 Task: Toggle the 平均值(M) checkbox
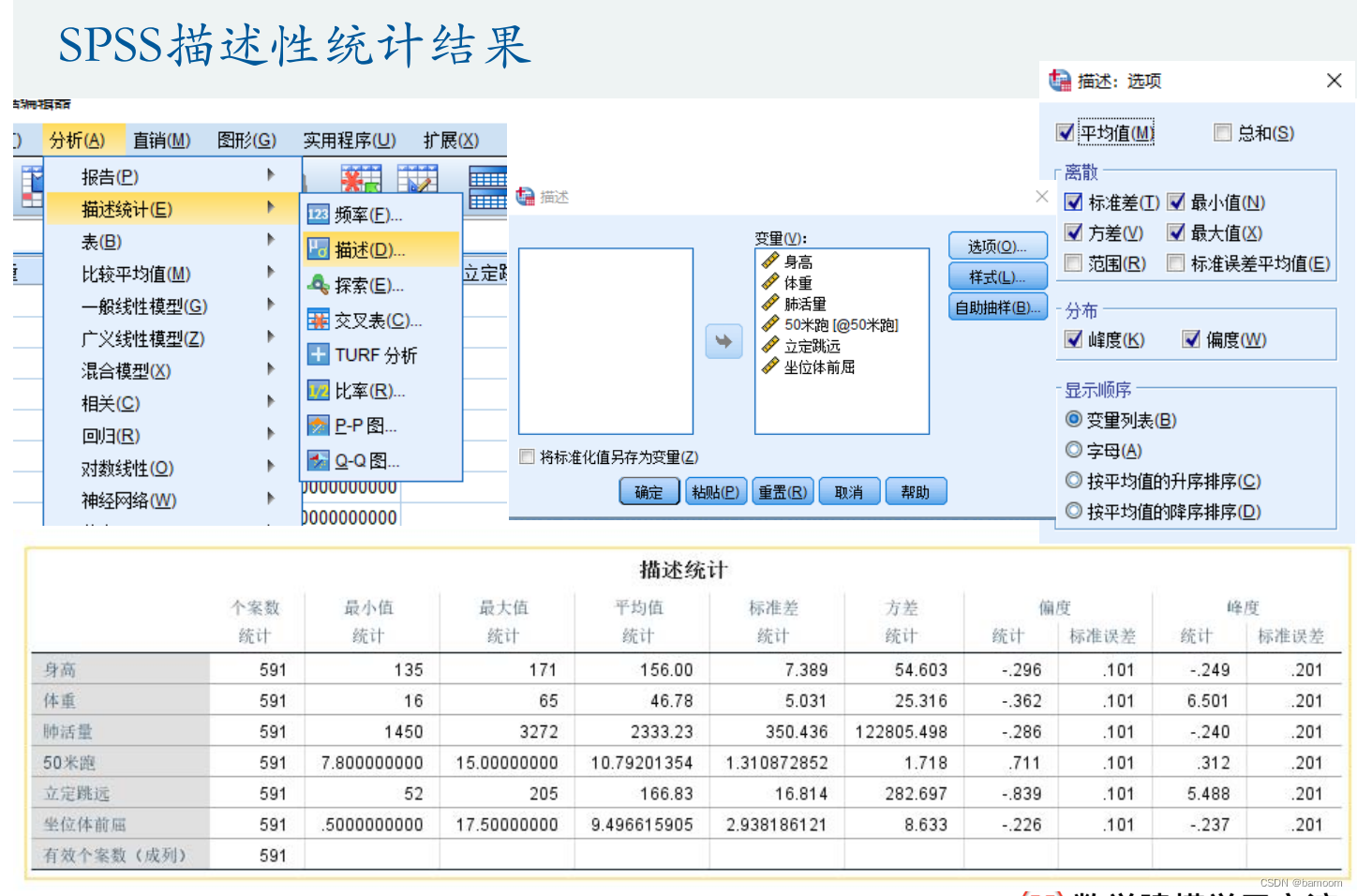click(x=1066, y=132)
